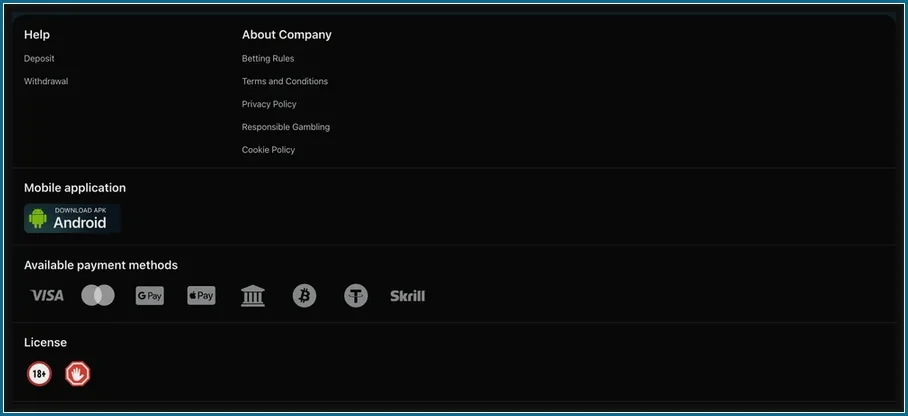This screenshot has width=908, height=416.
Task: Click the Apple Pay icon
Action: [x=202, y=295]
